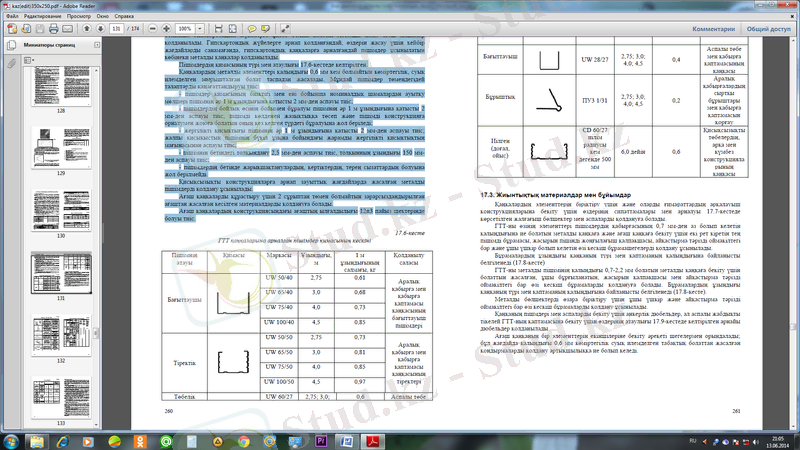This screenshot has width=800, height=450.
Task: Go to next page with down arrow
Action: (101, 30)
